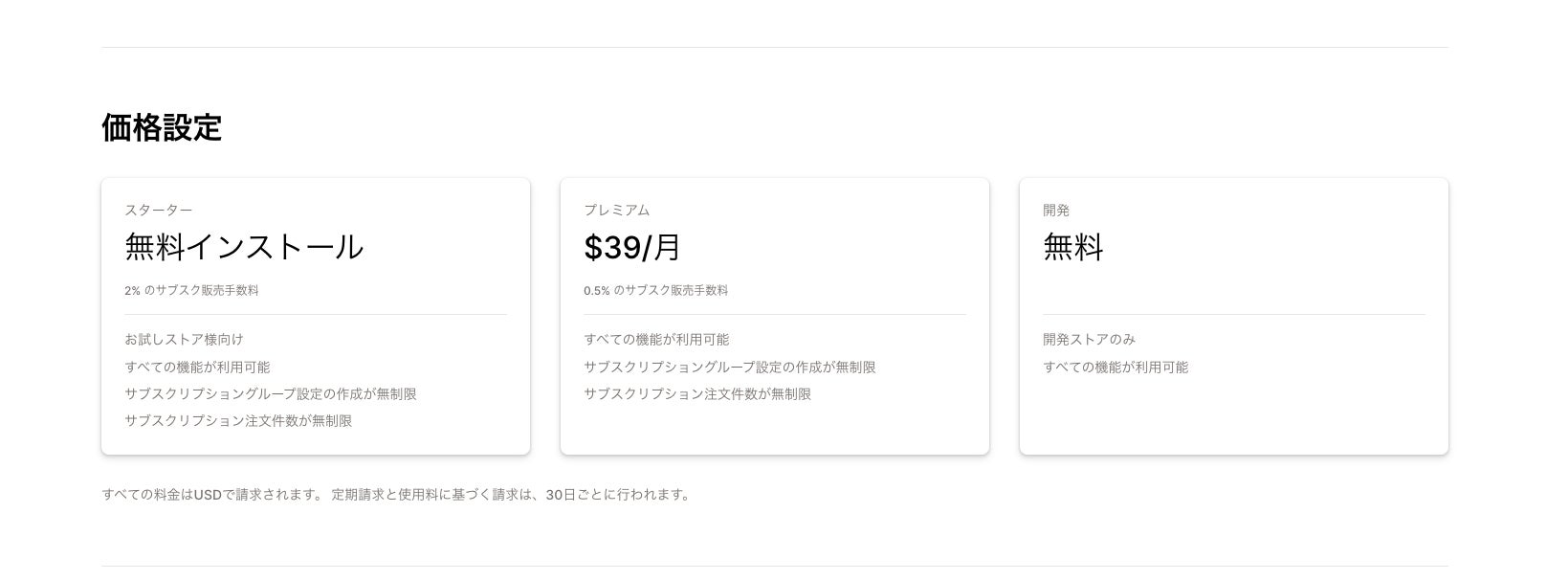The width and height of the screenshot is (1568, 580).
Task: Select サブスクリプション注文件数が無制限 in the スターター card
Action: (238, 421)
